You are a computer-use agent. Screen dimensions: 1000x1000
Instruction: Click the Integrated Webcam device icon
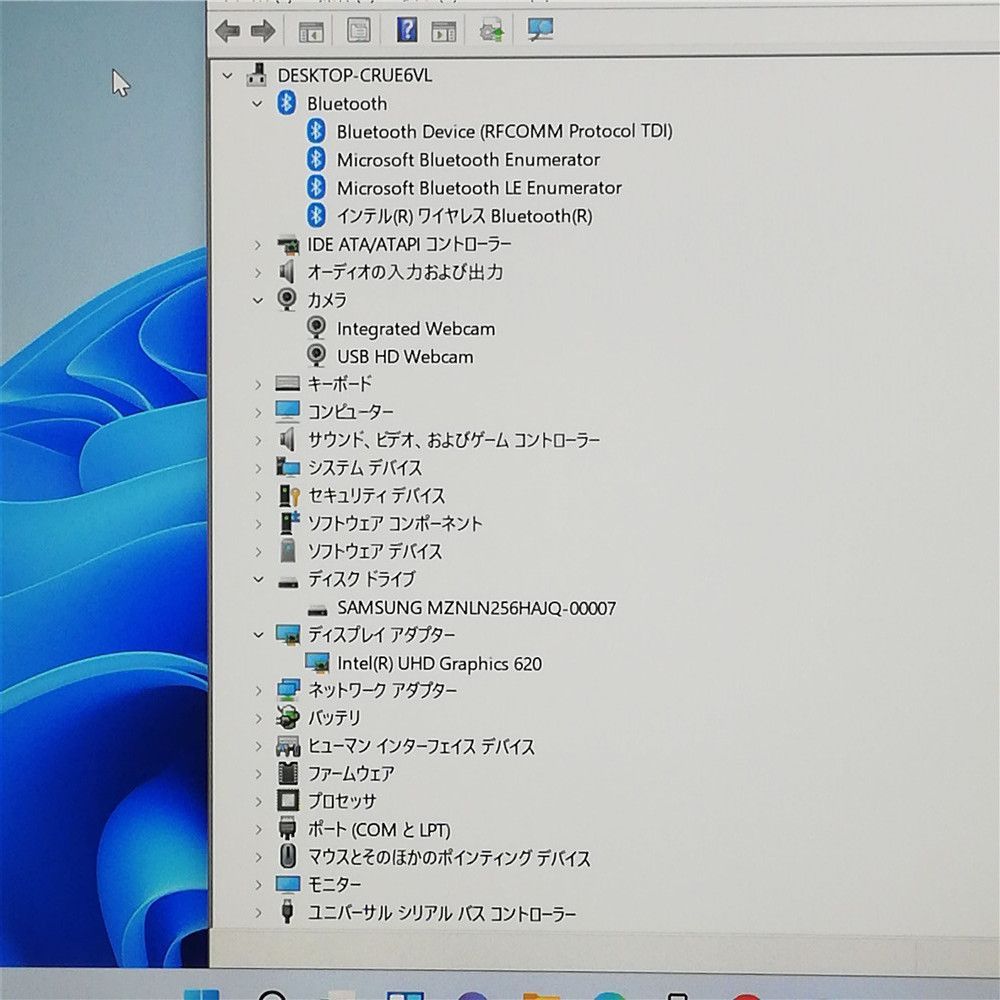coord(316,328)
